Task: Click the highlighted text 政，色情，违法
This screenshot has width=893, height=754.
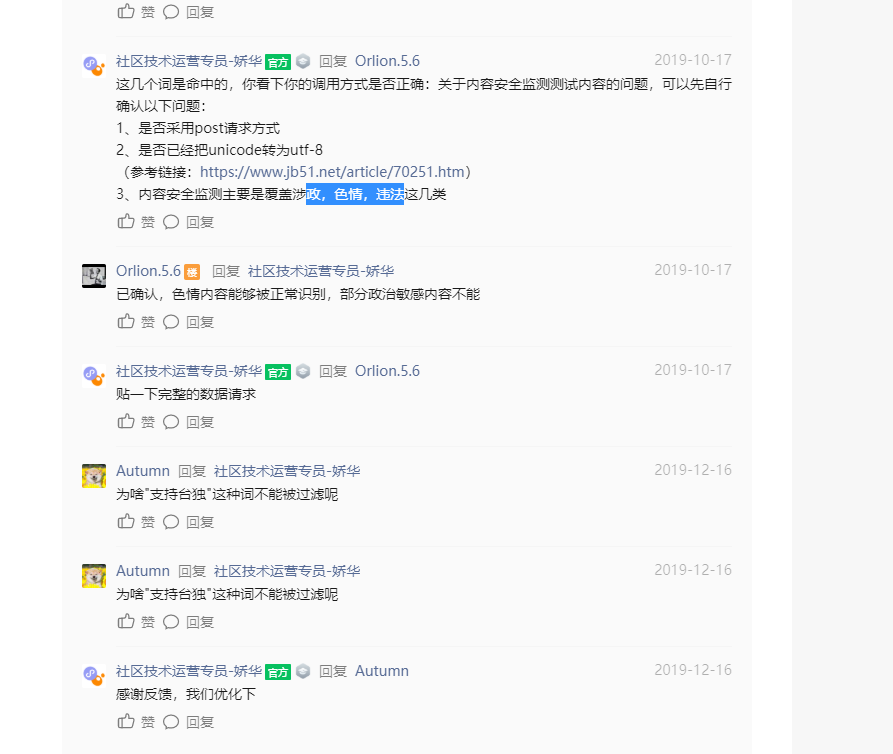Action: (355, 194)
